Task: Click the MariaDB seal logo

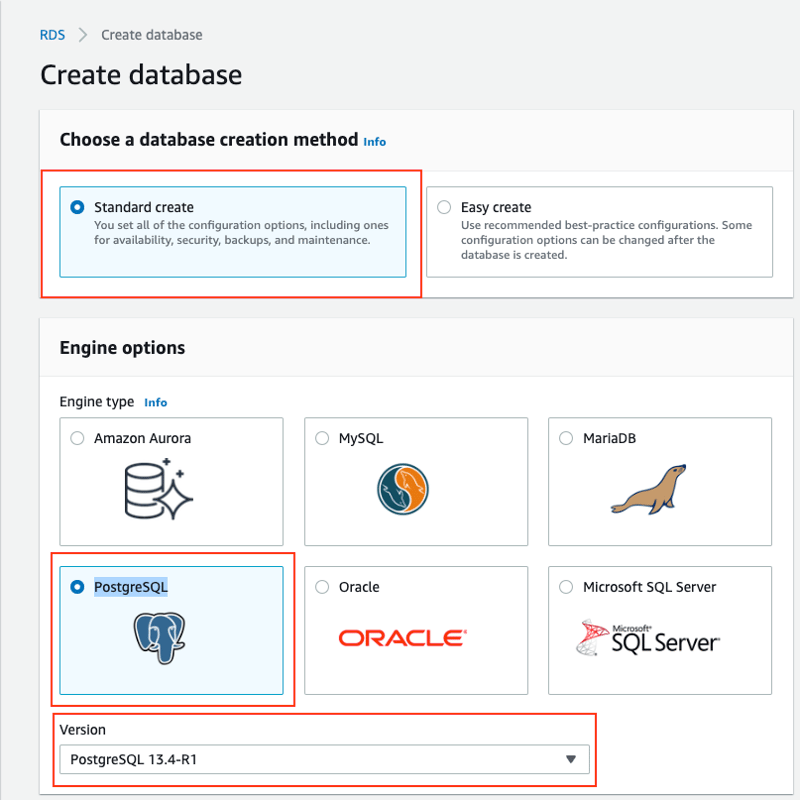Action: [649, 489]
